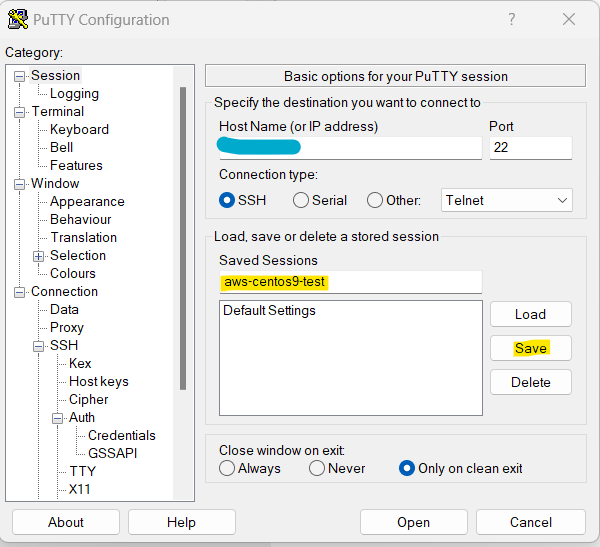Viewport: 600px width, 547px height.
Task: Open Appearance settings category
Action: pyautogui.click(x=87, y=201)
